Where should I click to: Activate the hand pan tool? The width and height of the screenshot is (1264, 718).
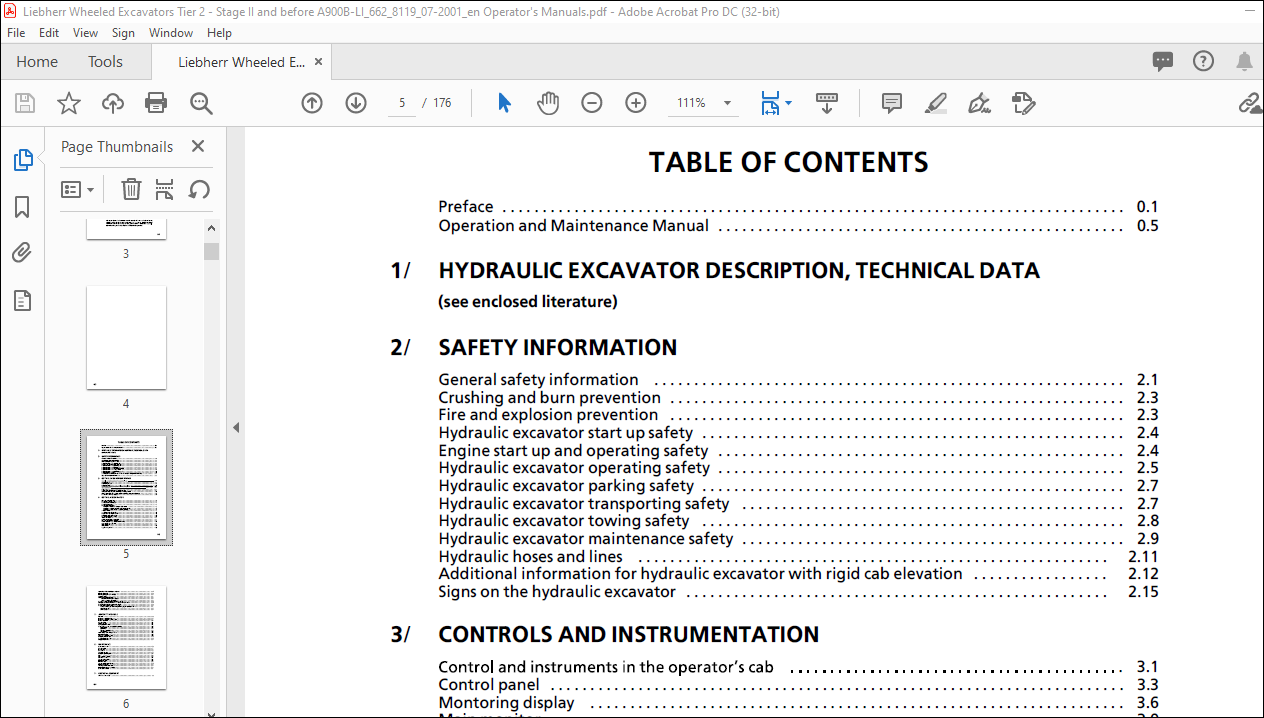[x=548, y=103]
